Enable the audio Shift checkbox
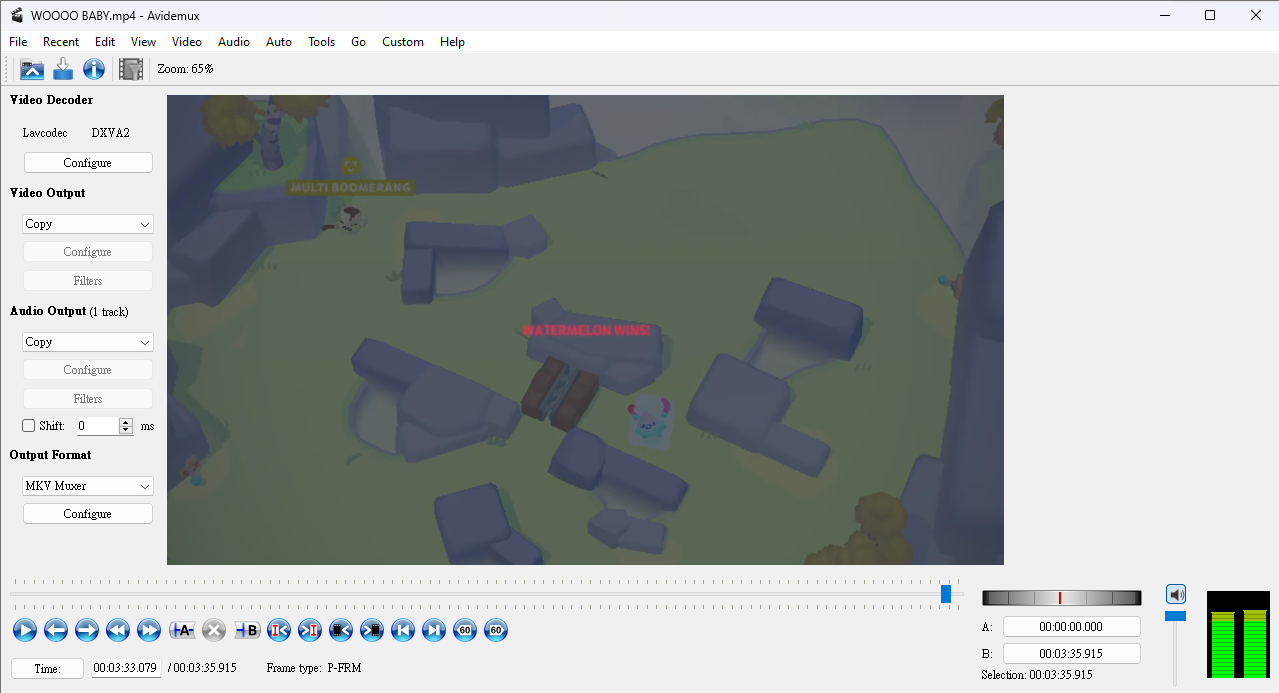The image size is (1279, 693). coord(29,426)
